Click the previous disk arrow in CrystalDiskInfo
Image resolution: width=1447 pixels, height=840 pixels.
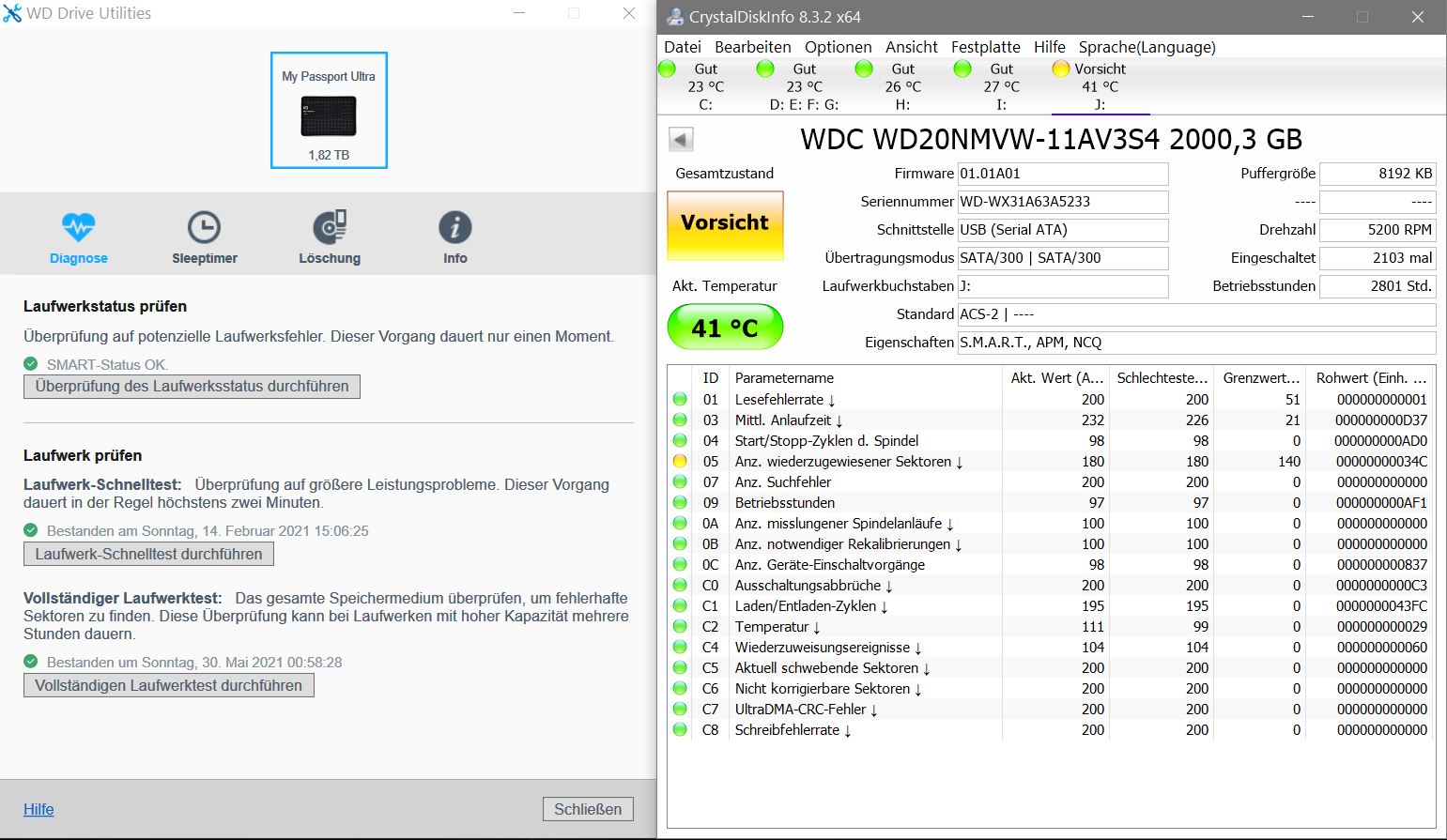click(x=681, y=140)
